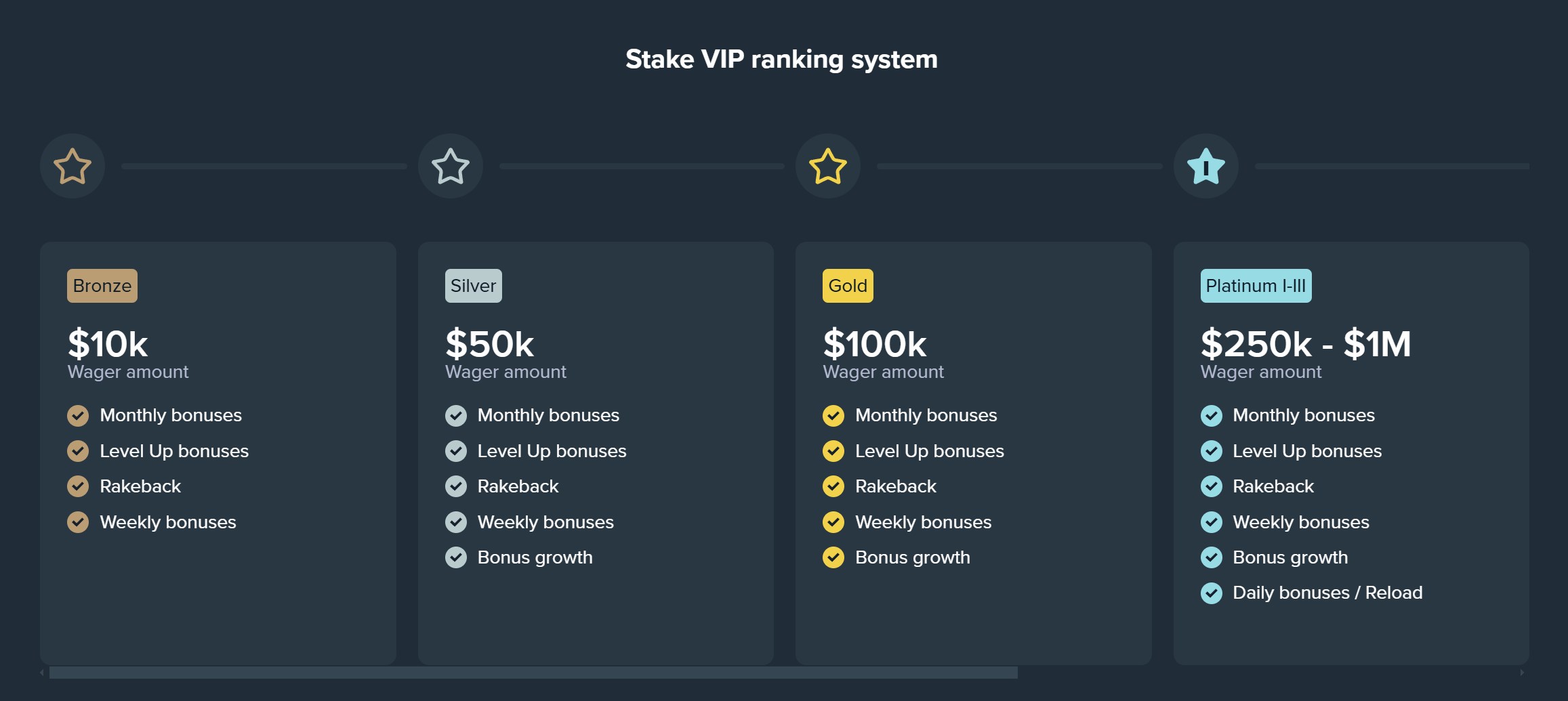Click the horizontal scrollbar thumb

(x=533, y=673)
